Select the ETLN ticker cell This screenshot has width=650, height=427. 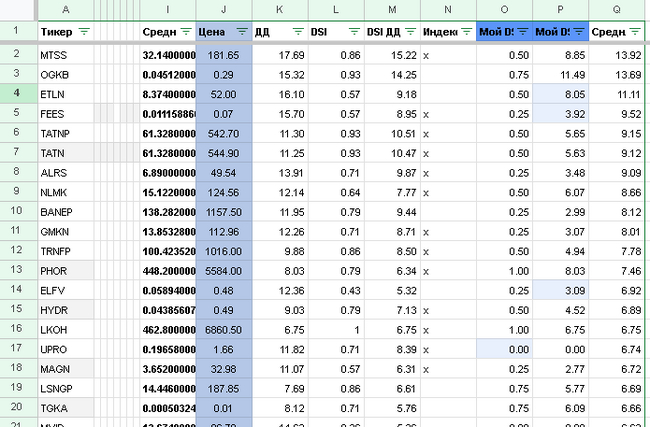[66, 94]
